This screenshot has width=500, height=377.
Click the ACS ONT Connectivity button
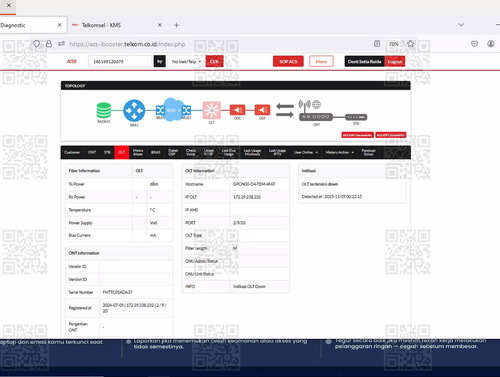click(x=357, y=135)
